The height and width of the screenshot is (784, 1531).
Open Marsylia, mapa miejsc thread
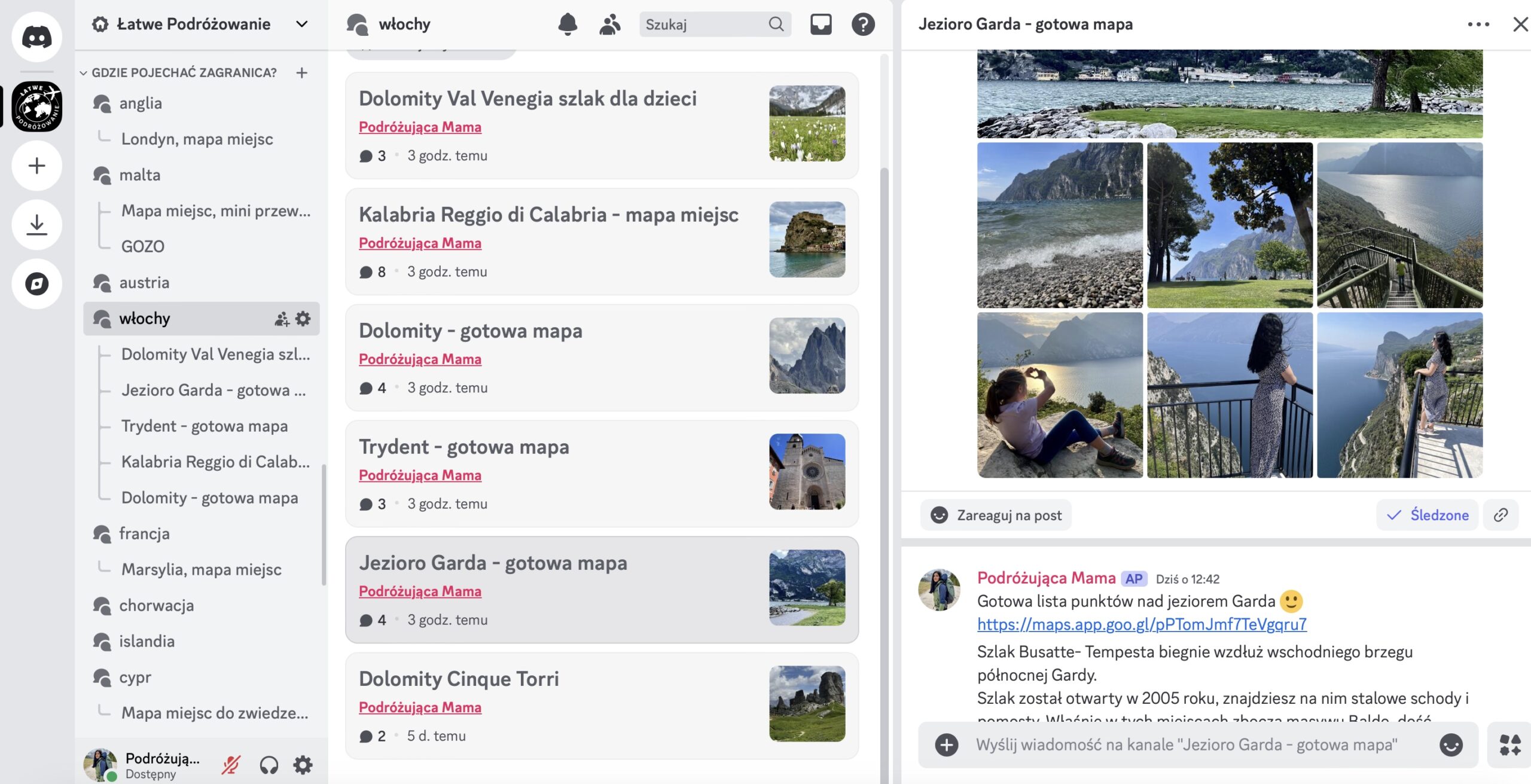coord(202,570)
